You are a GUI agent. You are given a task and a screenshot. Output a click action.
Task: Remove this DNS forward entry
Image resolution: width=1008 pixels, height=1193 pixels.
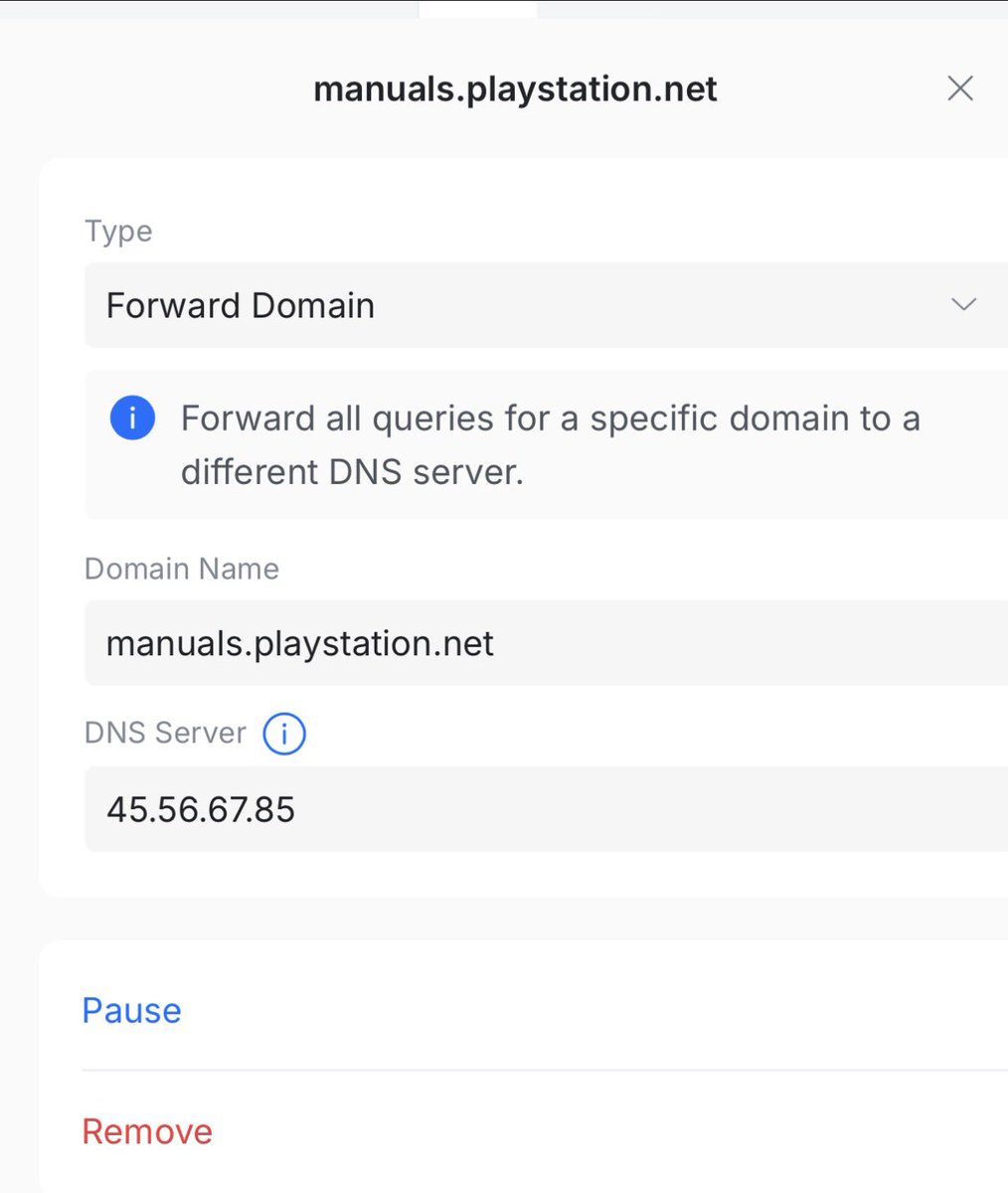[147, 1131]
